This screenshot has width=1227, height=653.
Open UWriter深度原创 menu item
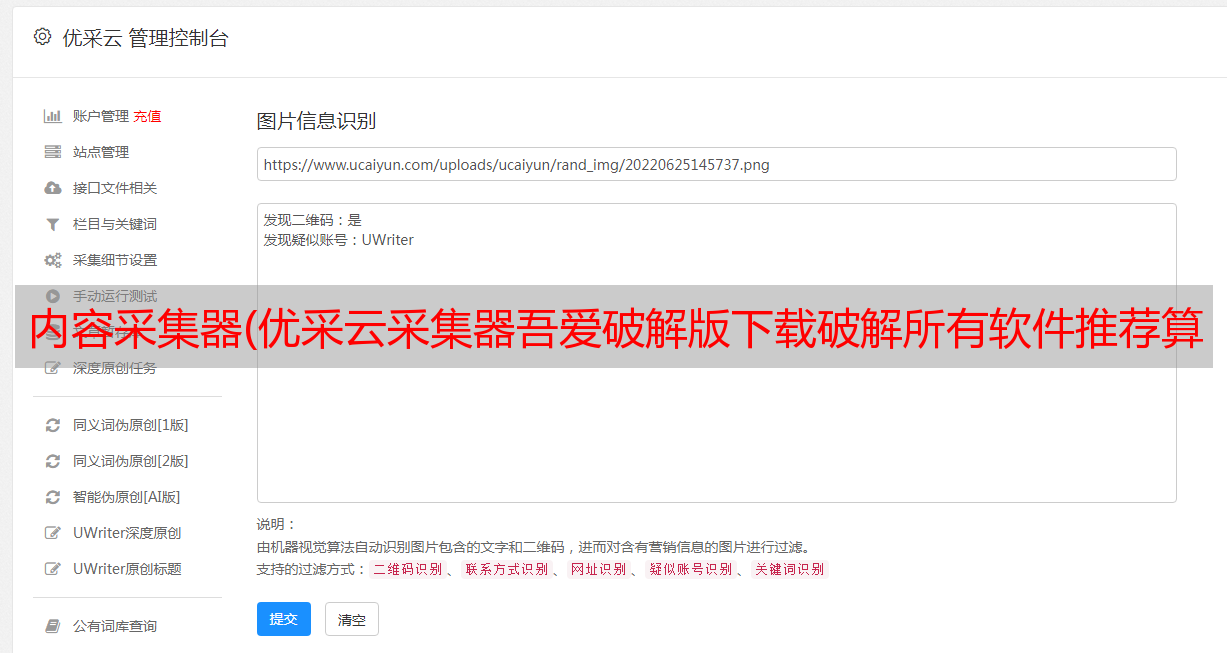127,533
